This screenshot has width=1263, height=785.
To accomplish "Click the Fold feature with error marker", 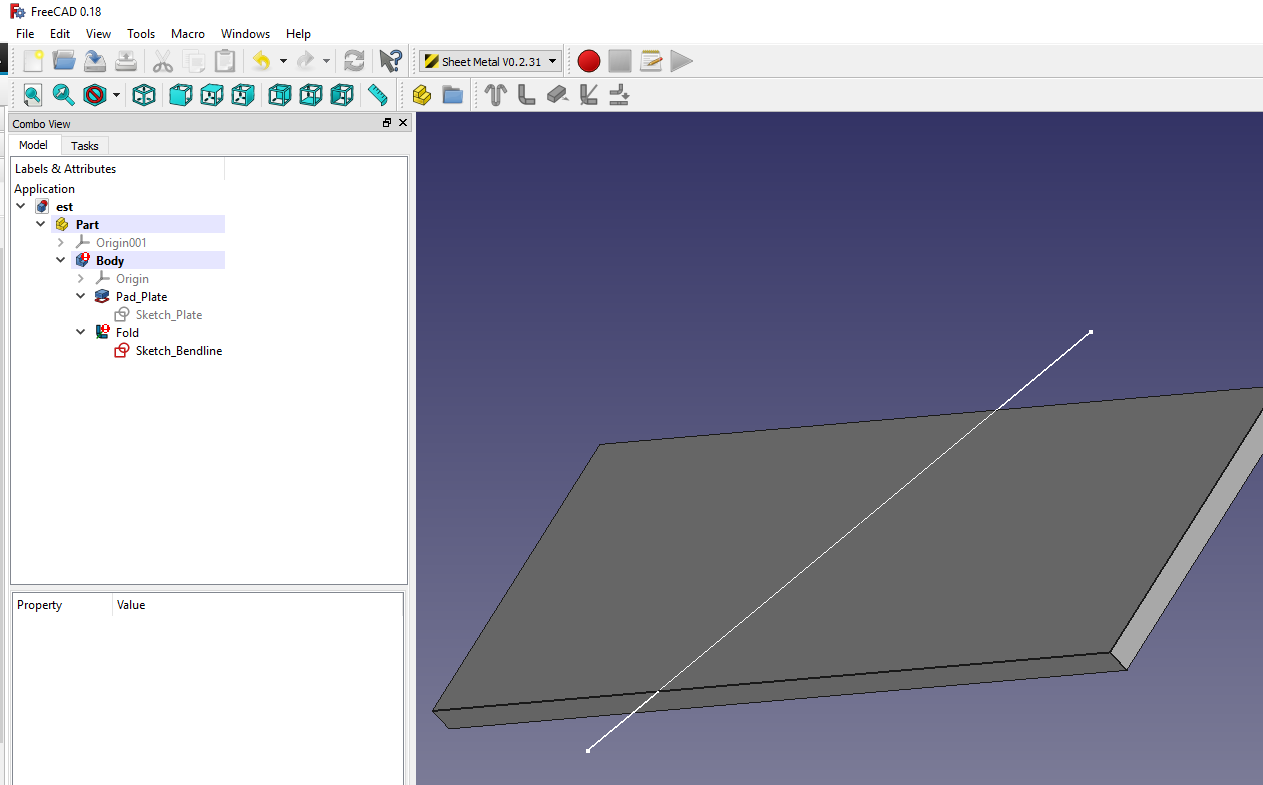I will (x=126, y=332).
